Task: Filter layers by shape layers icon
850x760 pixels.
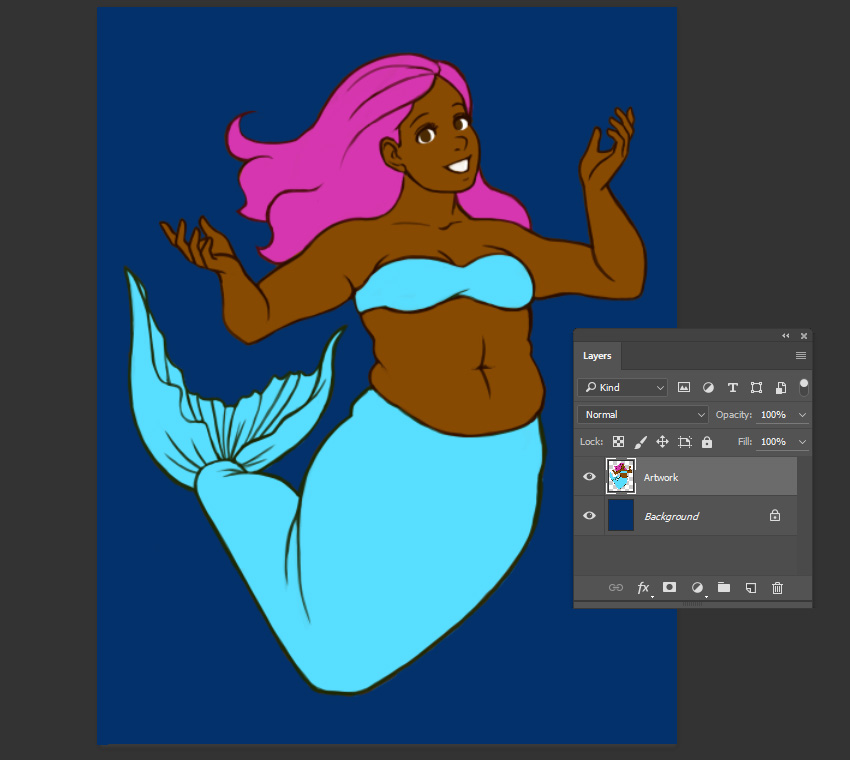Action: tap(756, 387)
